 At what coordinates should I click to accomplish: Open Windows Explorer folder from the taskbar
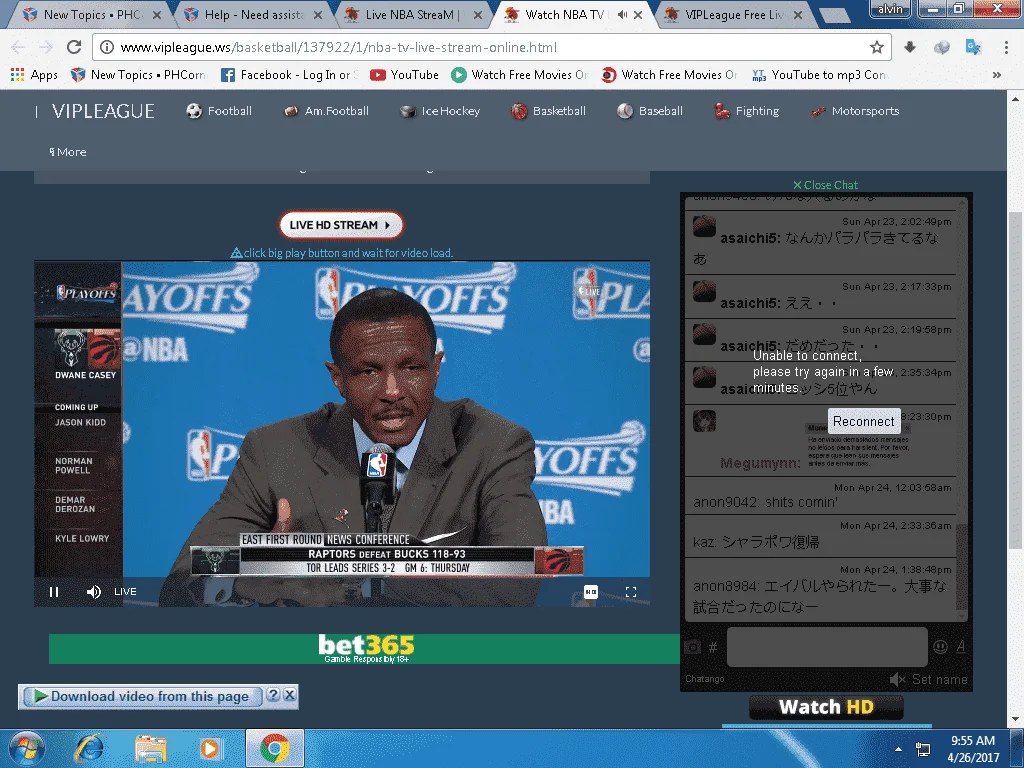(x=150, y=748)
